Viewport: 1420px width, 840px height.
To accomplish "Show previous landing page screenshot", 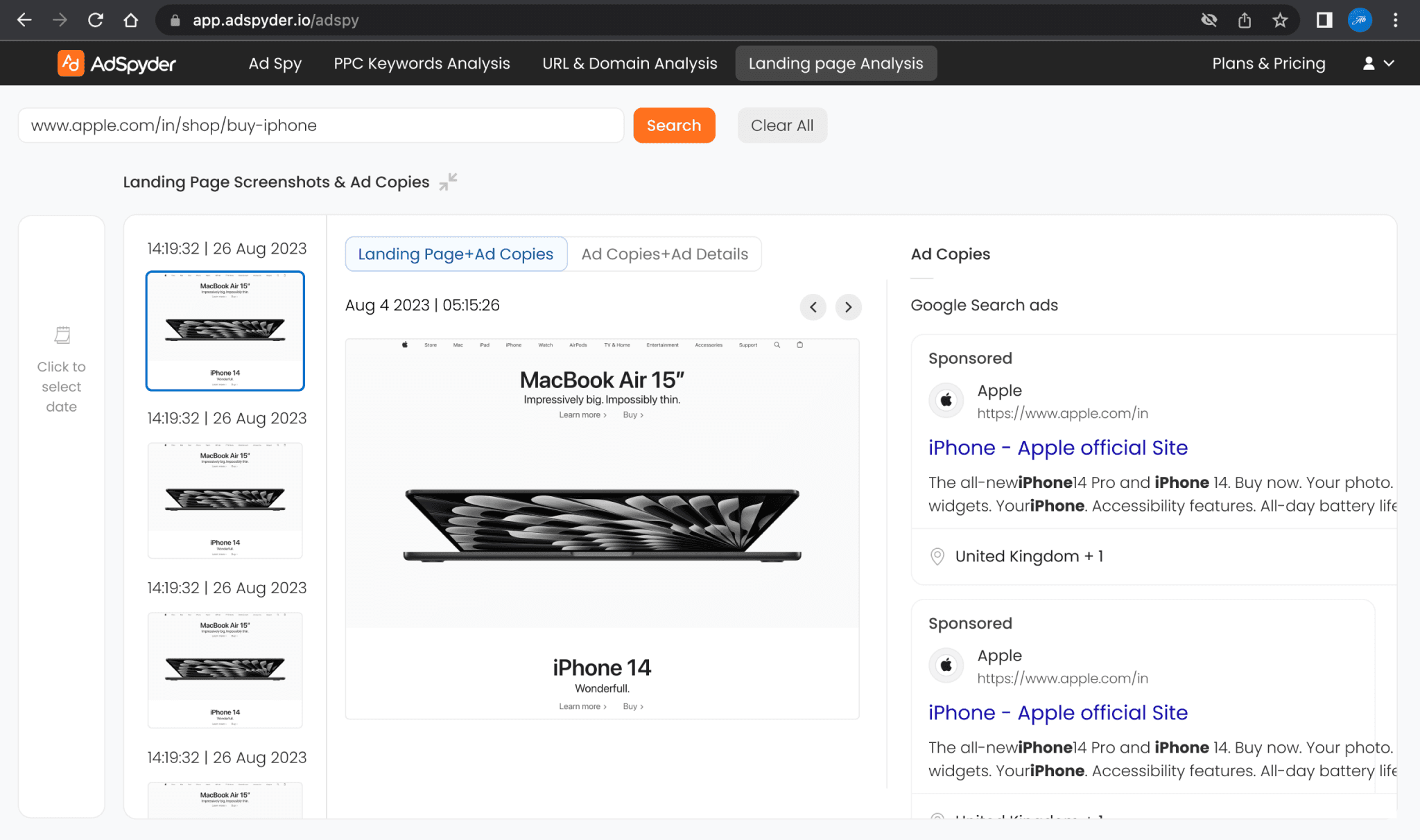I will (813, 307).
